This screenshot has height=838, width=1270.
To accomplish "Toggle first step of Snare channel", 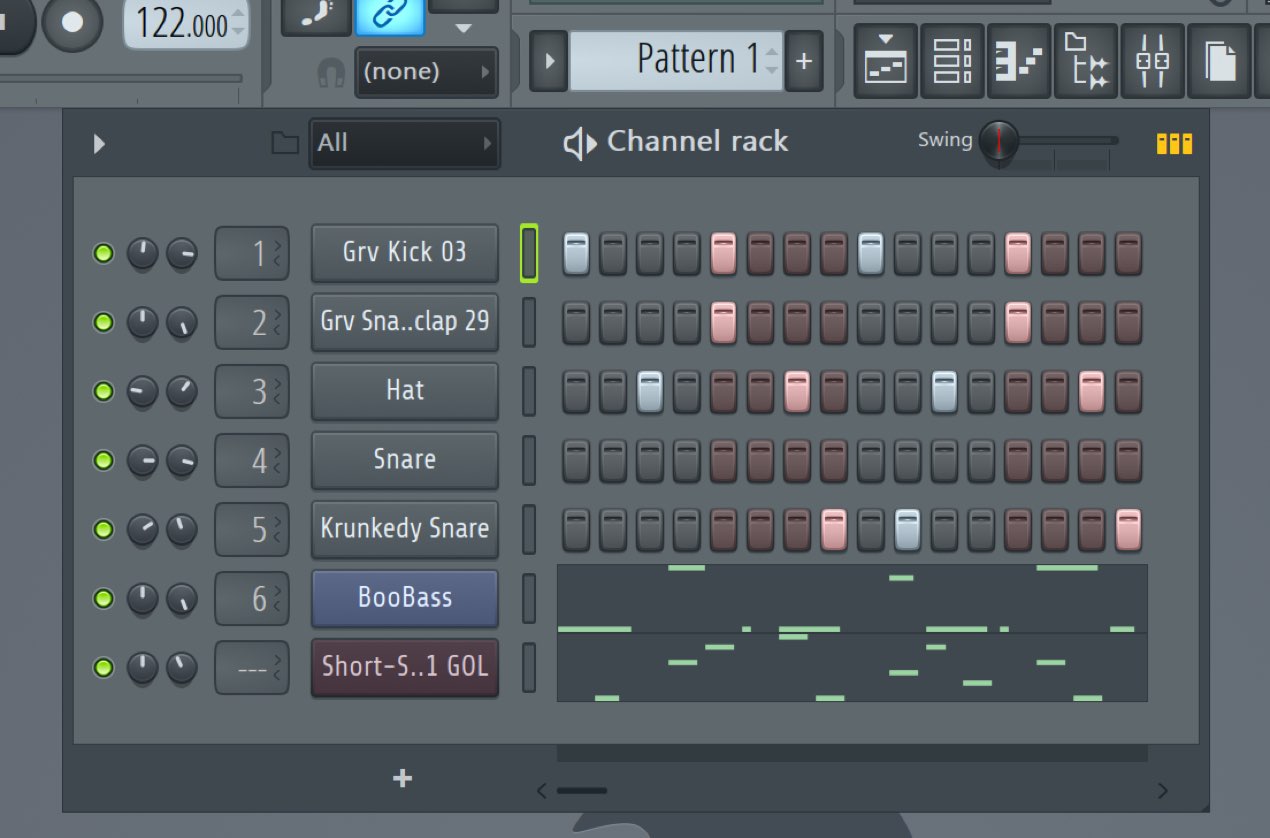I will coord(576,460).
